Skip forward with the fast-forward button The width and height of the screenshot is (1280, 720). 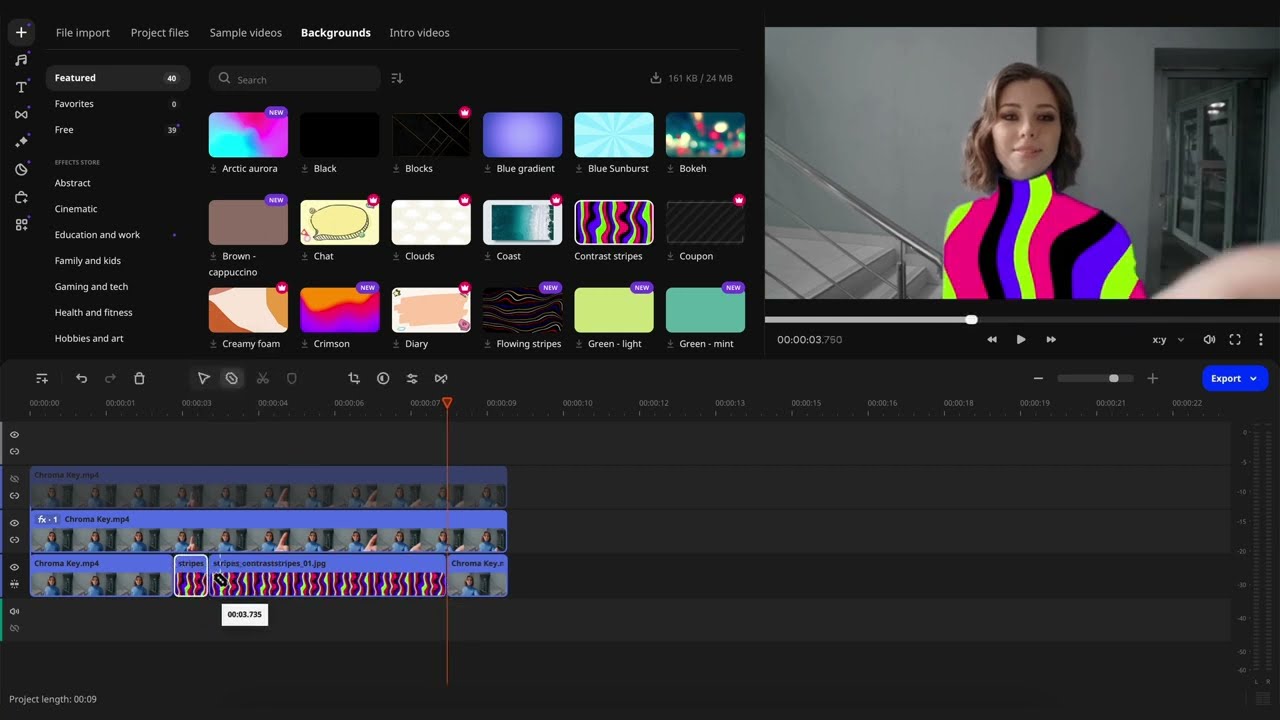(x=1051, y=340)
